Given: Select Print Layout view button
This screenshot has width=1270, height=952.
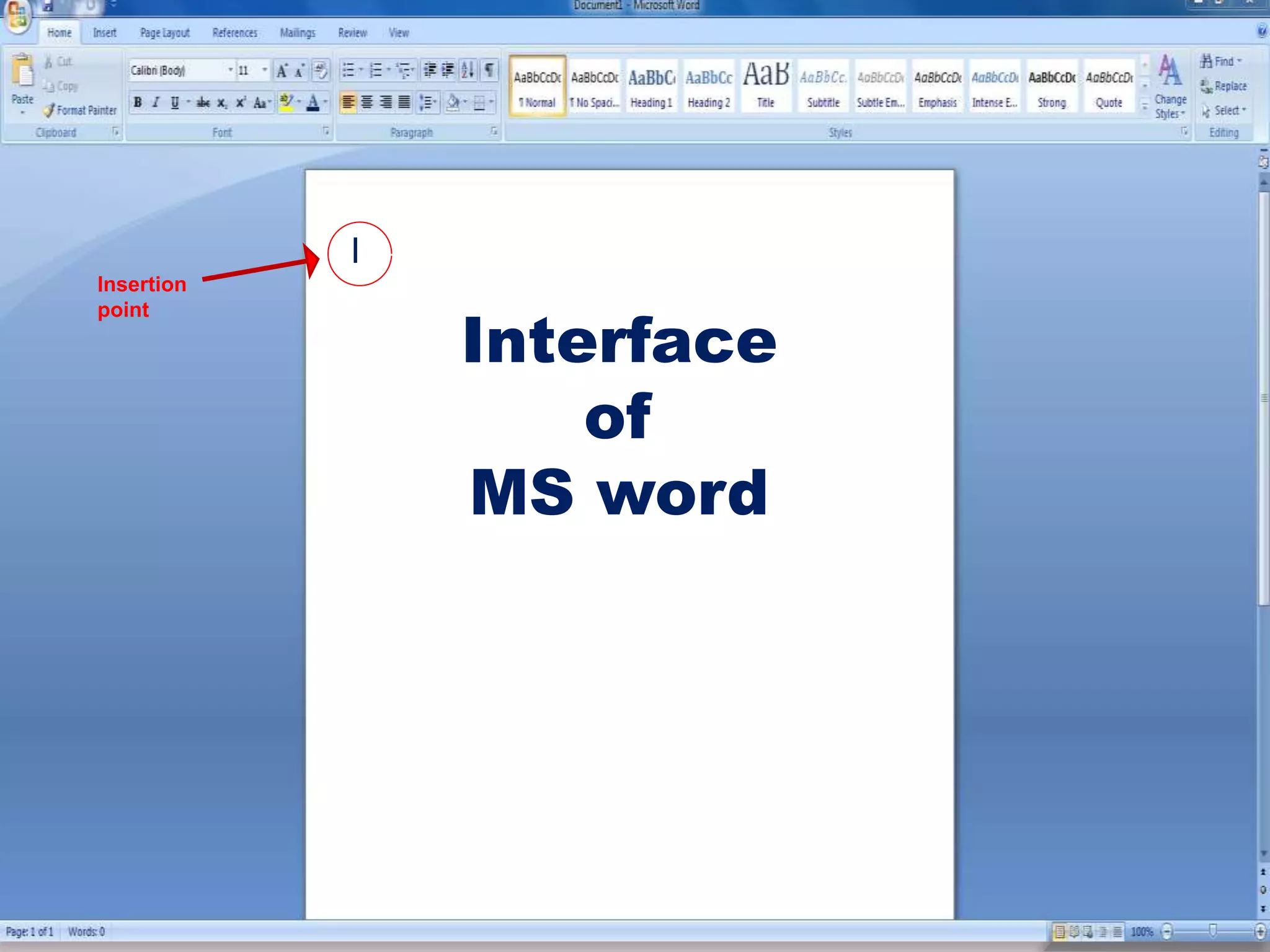Looking at the screenshot, I should (x=1060, y=931).
